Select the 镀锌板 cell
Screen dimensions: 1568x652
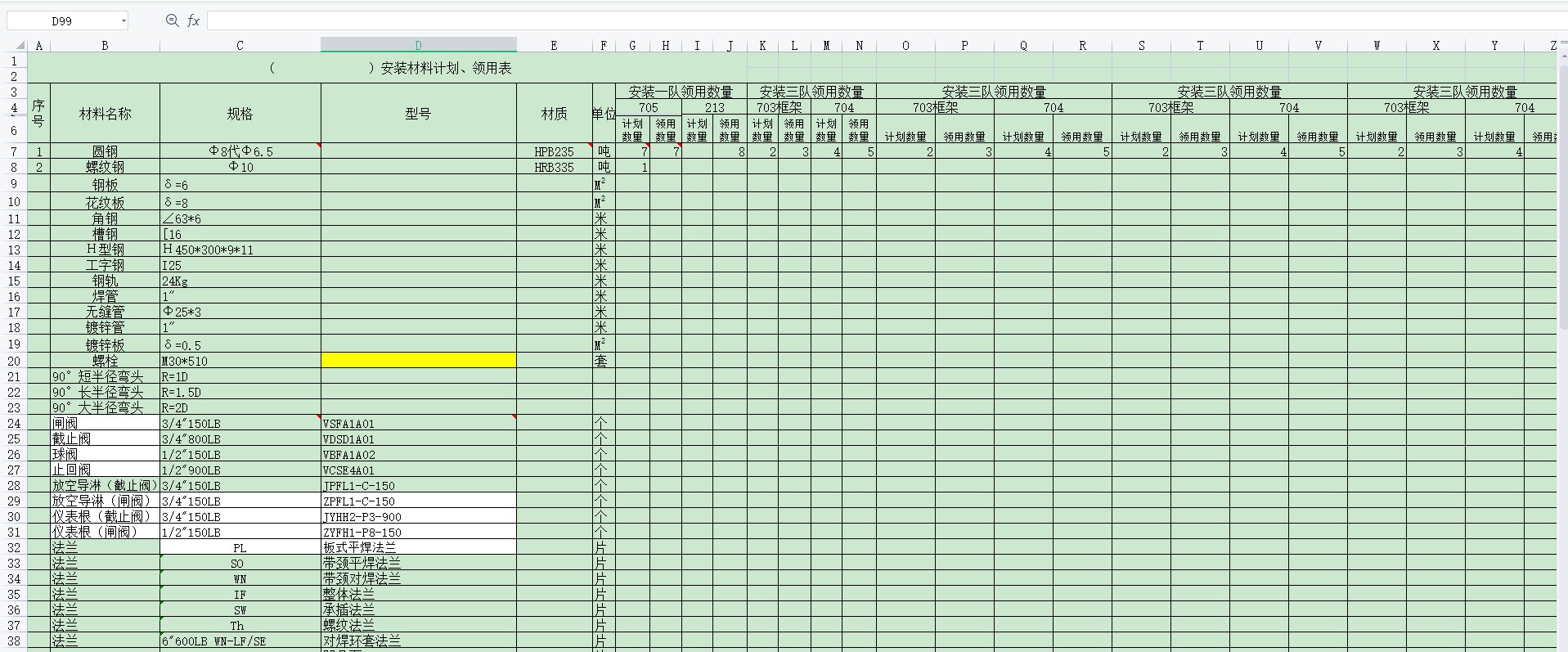(x=106, y=345)
